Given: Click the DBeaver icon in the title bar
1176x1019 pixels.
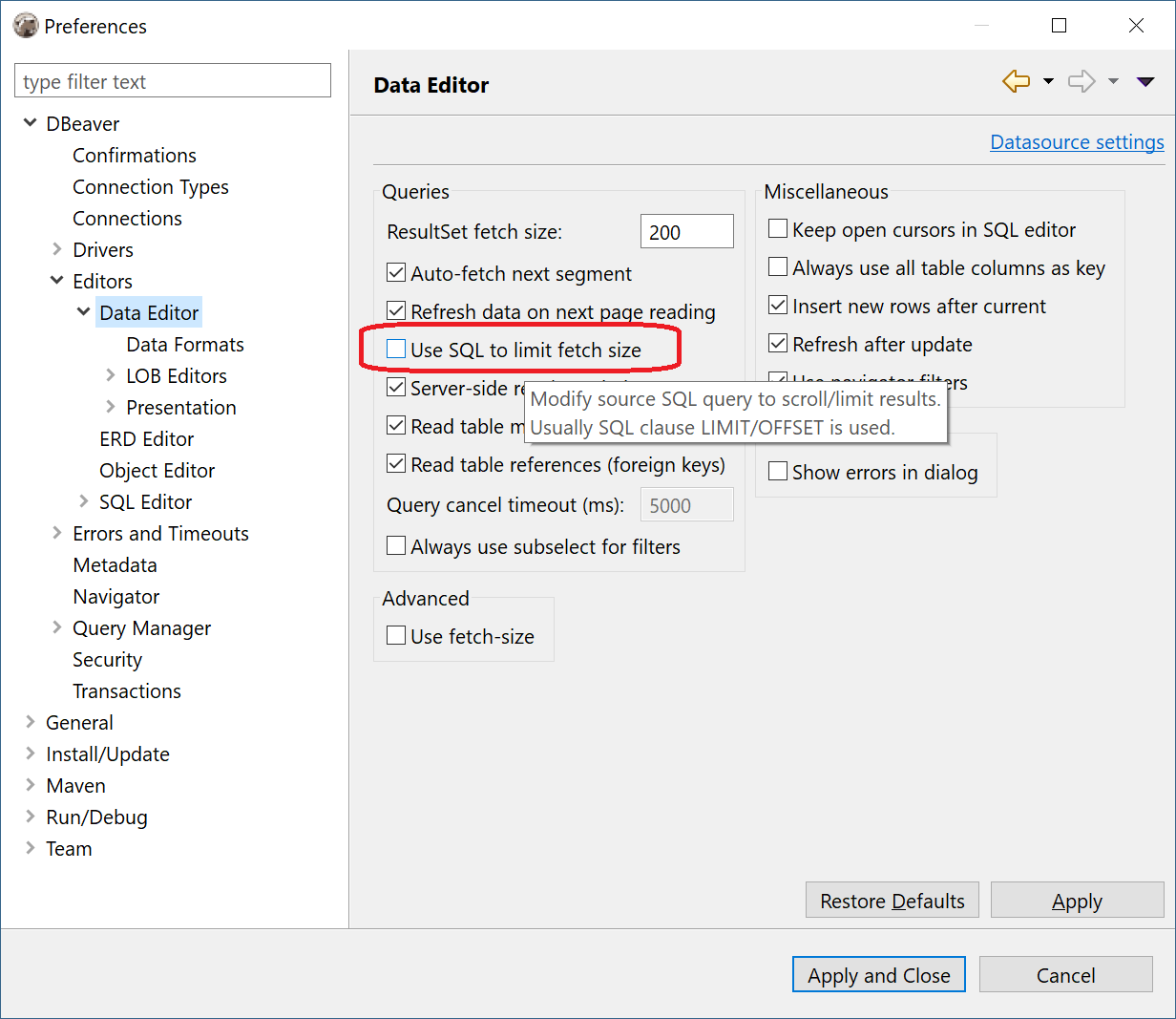Looking at the screenshot, I should pos(25,25).
